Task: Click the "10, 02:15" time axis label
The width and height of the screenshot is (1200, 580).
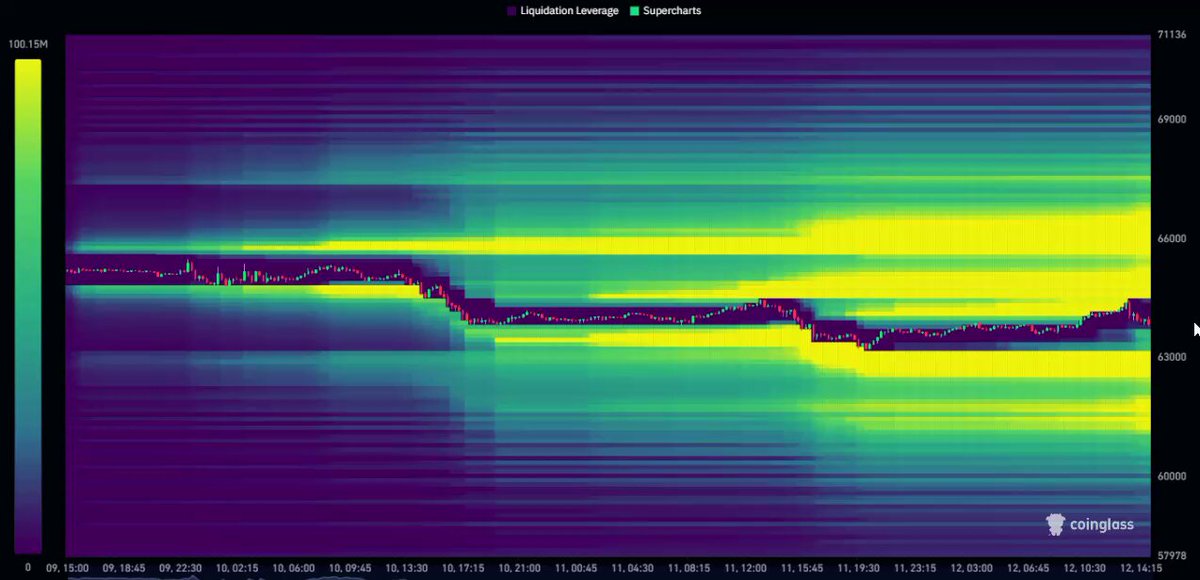Action: (239, 566)
